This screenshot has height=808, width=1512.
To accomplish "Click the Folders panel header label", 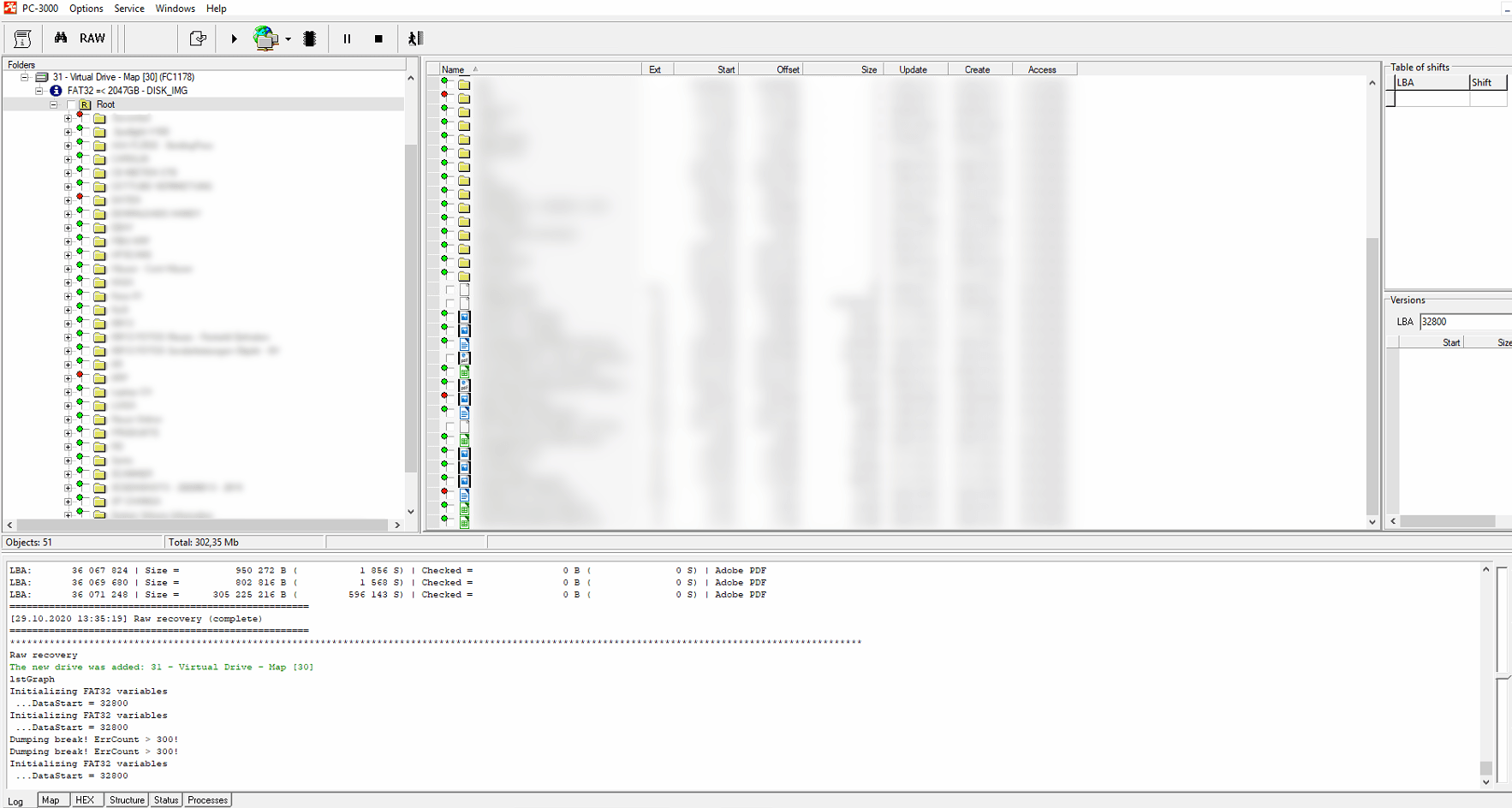I will coord(21,65).
